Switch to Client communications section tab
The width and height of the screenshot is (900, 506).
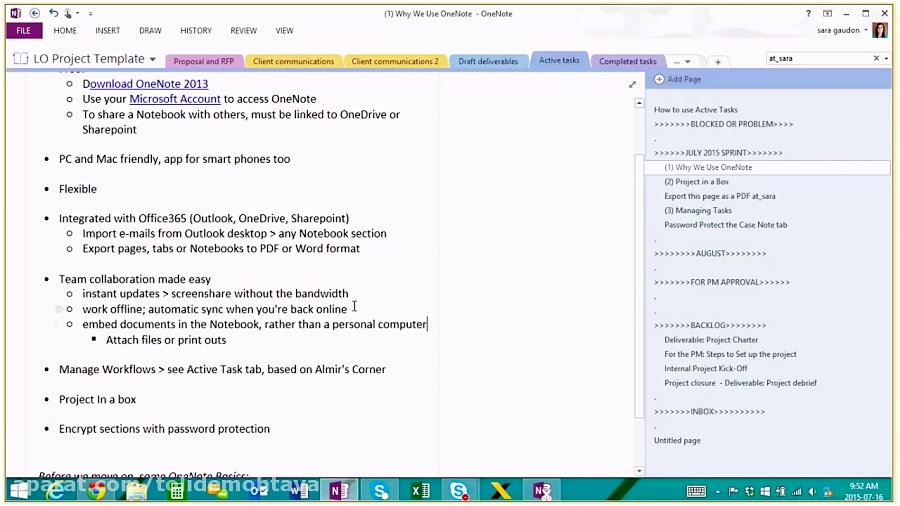[293, 61]
